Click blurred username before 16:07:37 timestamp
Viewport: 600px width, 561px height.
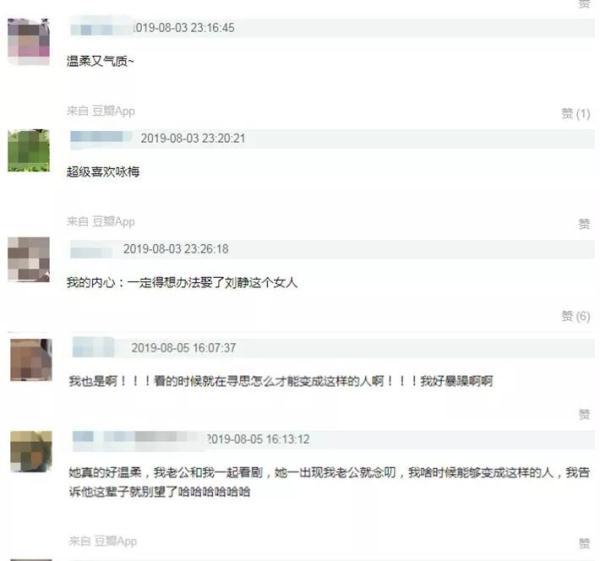tap(93, 347)
